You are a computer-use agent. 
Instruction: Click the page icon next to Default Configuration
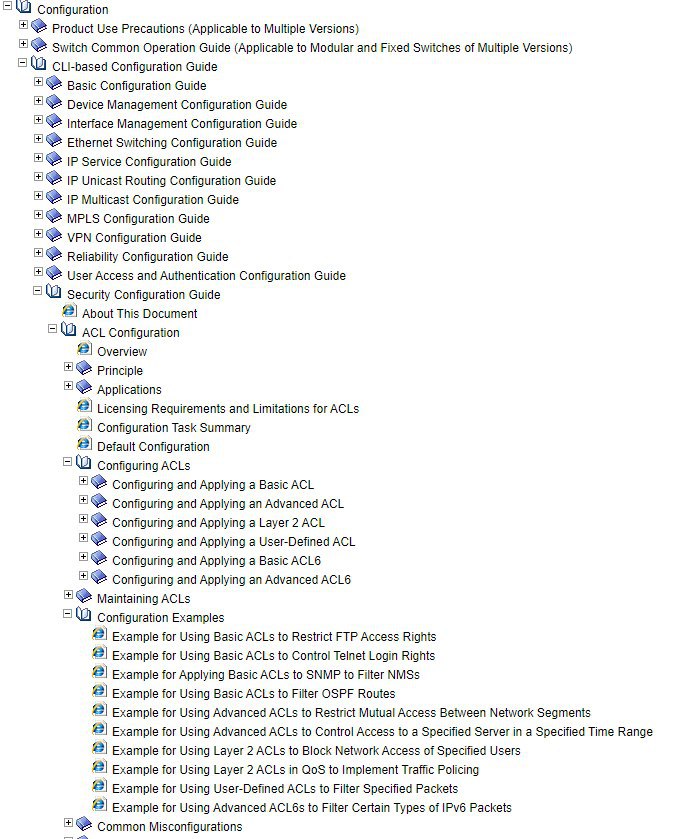pyautogui.click(x=85, y=444)
